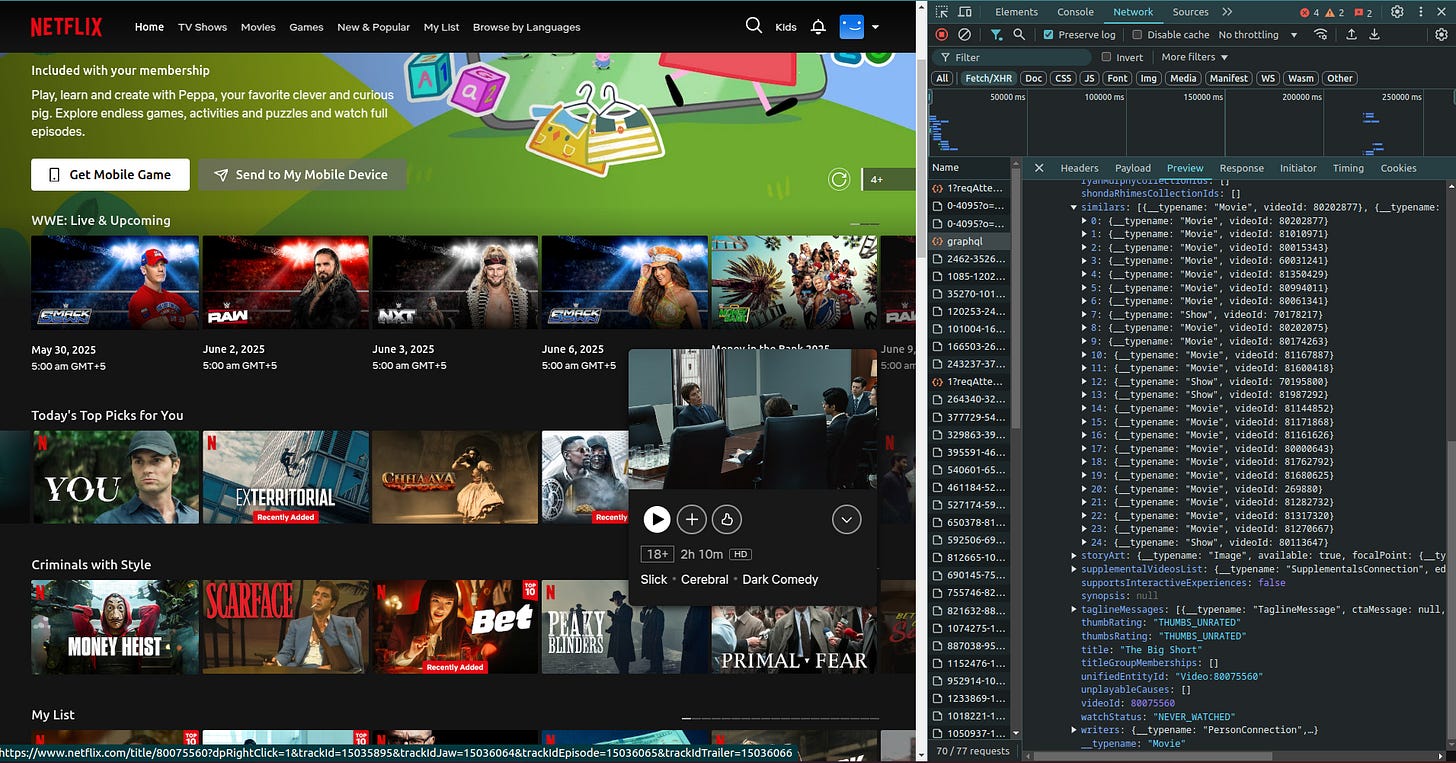Open the Response tab
The height and width of the screenshot is (763, 1456).
(x=1241, y=168)
